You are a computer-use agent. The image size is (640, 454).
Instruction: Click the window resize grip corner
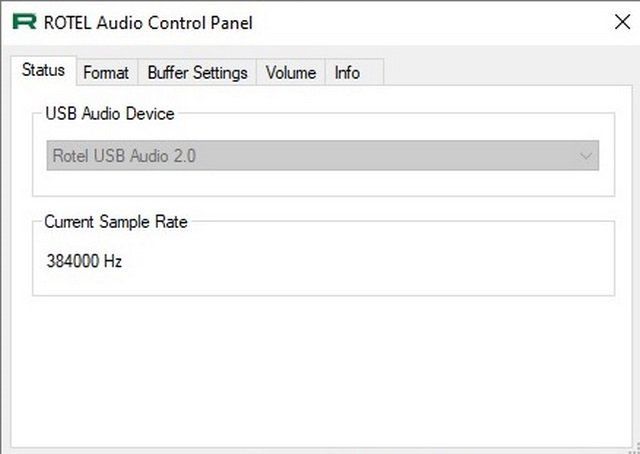[636, 449]
